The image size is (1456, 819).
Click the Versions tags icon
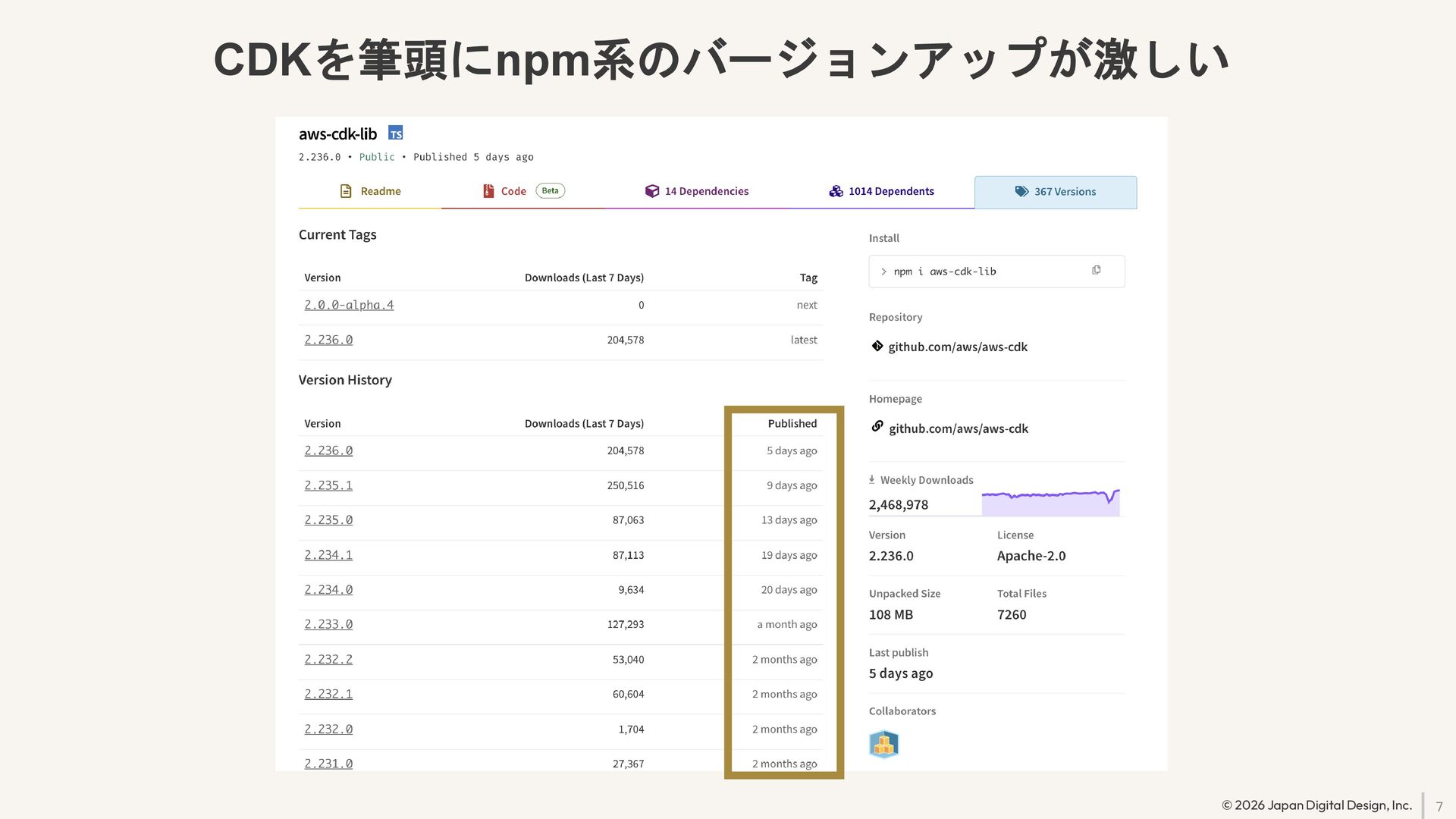coord(1021,192)
